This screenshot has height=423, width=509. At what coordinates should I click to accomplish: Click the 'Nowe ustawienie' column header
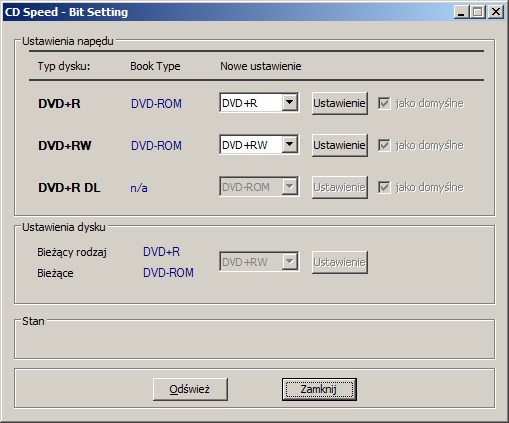point(261,66)
